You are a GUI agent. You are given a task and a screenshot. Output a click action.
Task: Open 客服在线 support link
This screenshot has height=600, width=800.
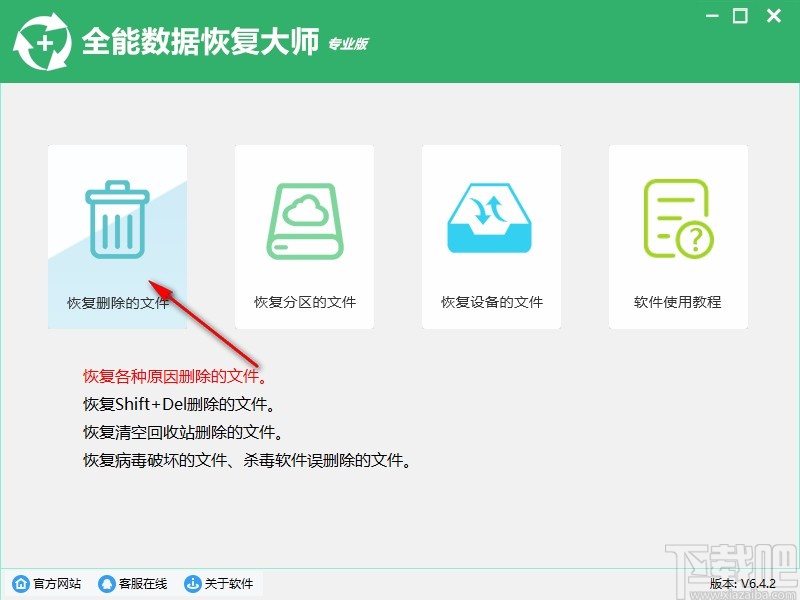(143, 583)
